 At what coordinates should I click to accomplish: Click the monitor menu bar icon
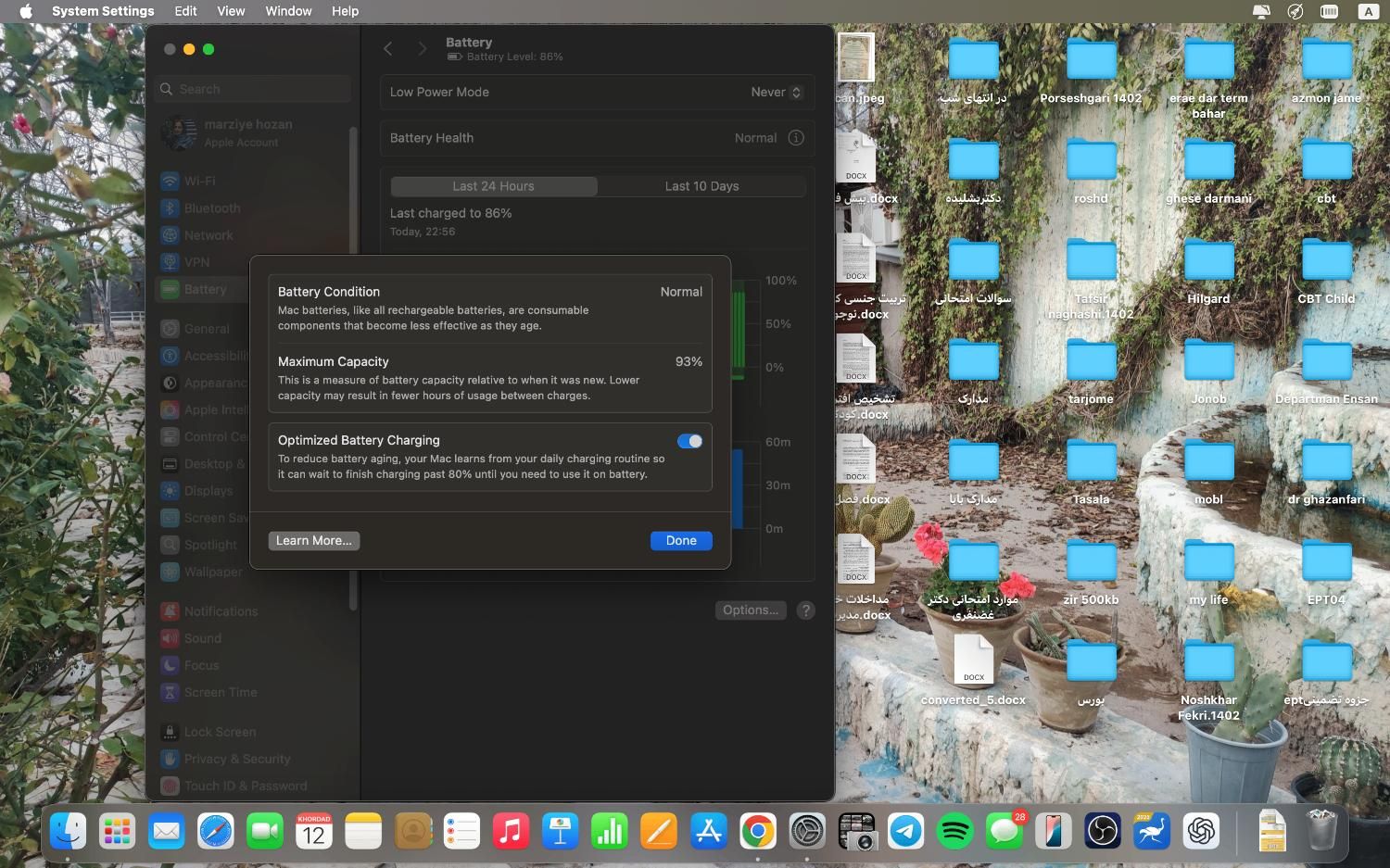point(1261,11)
